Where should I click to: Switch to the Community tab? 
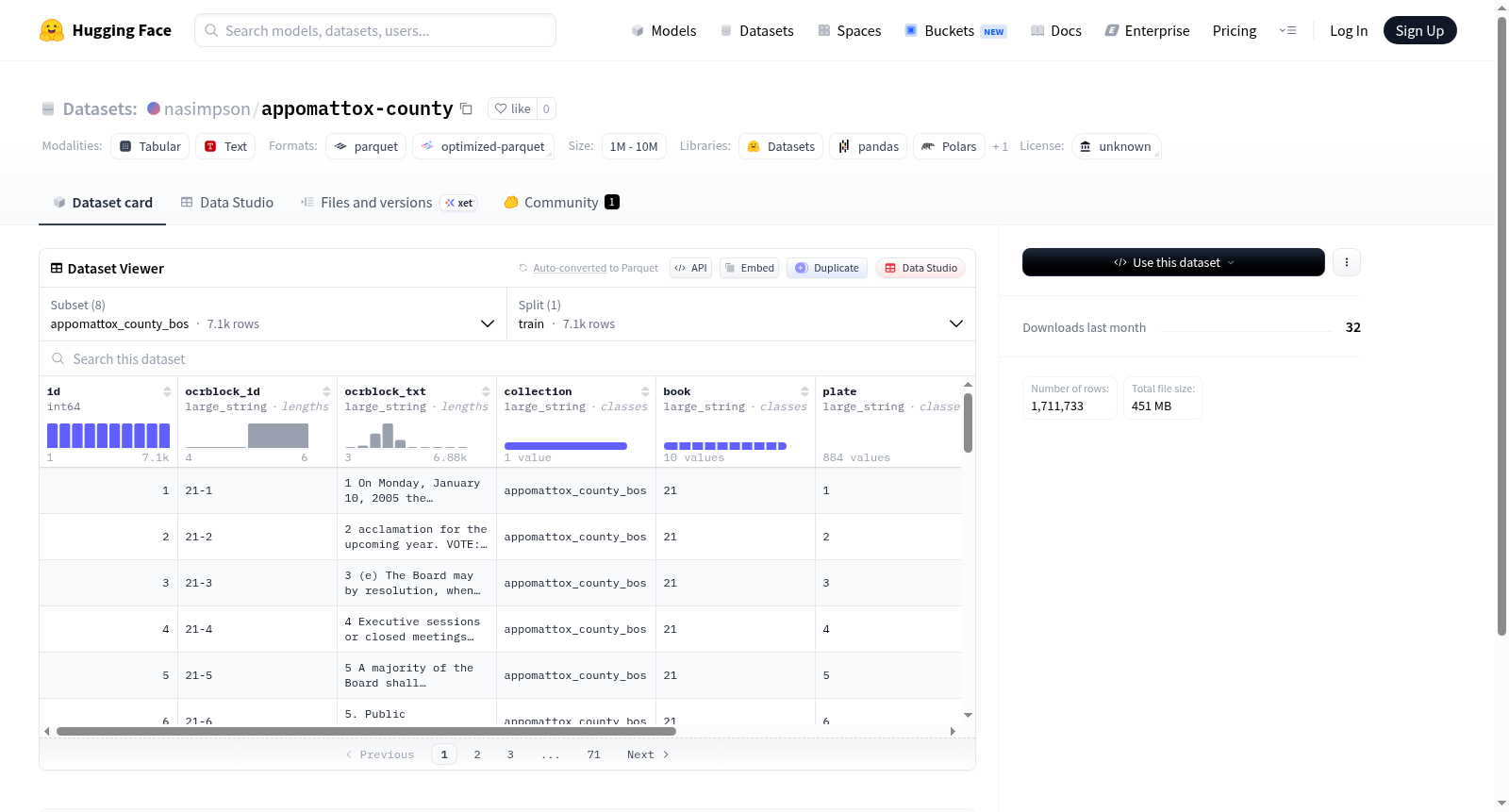pyautogui.click(x=561, y=203)
